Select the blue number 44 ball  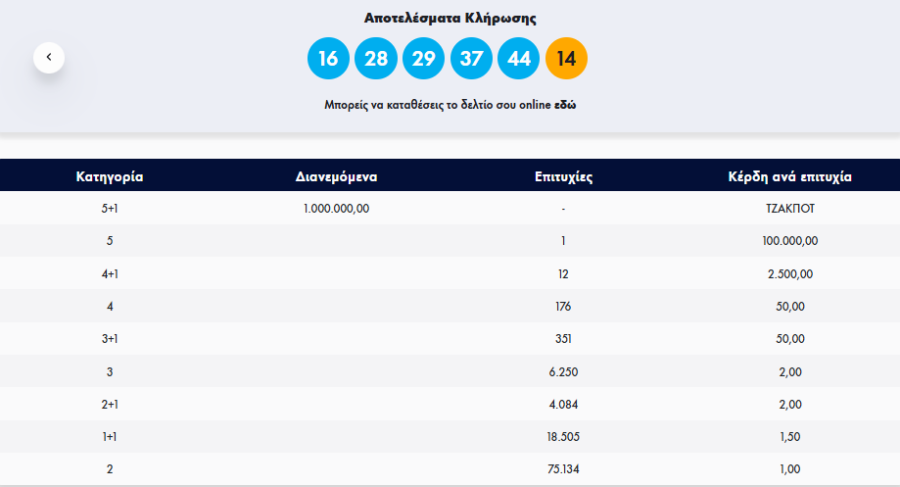[x=519, y=58]
